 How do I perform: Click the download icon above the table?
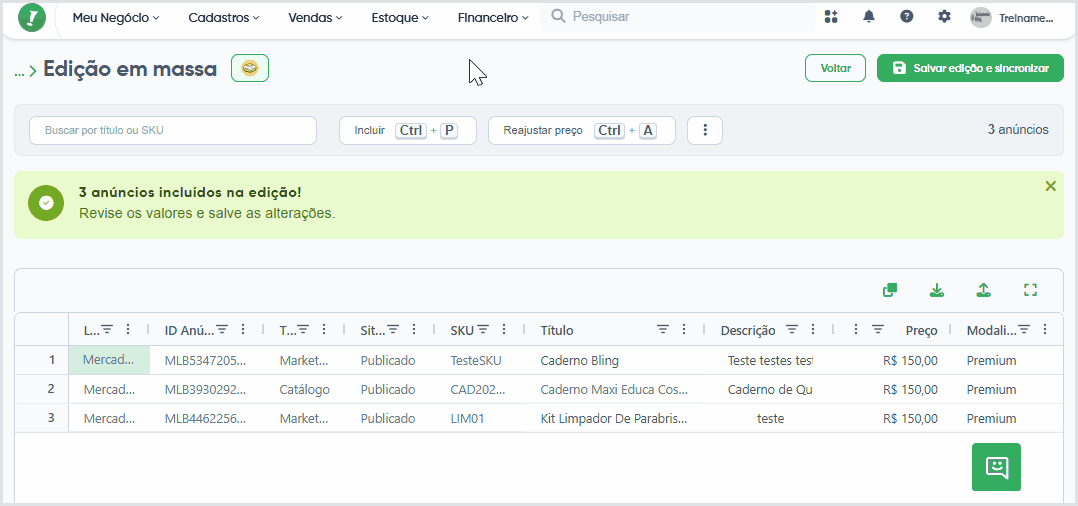[936, 290]
